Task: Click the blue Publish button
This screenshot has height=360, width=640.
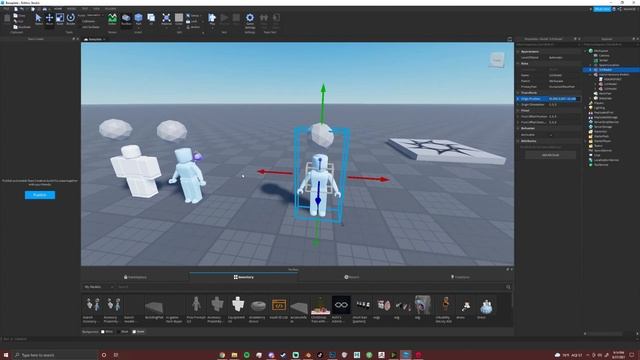Action: tap(40, 195)
